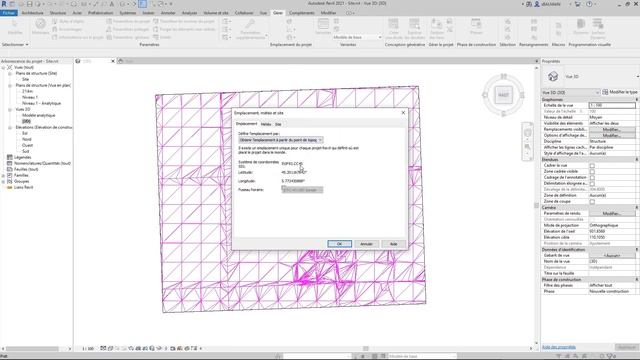Open the Aide des propriétés link
The image size is (640, 360).
559,347
